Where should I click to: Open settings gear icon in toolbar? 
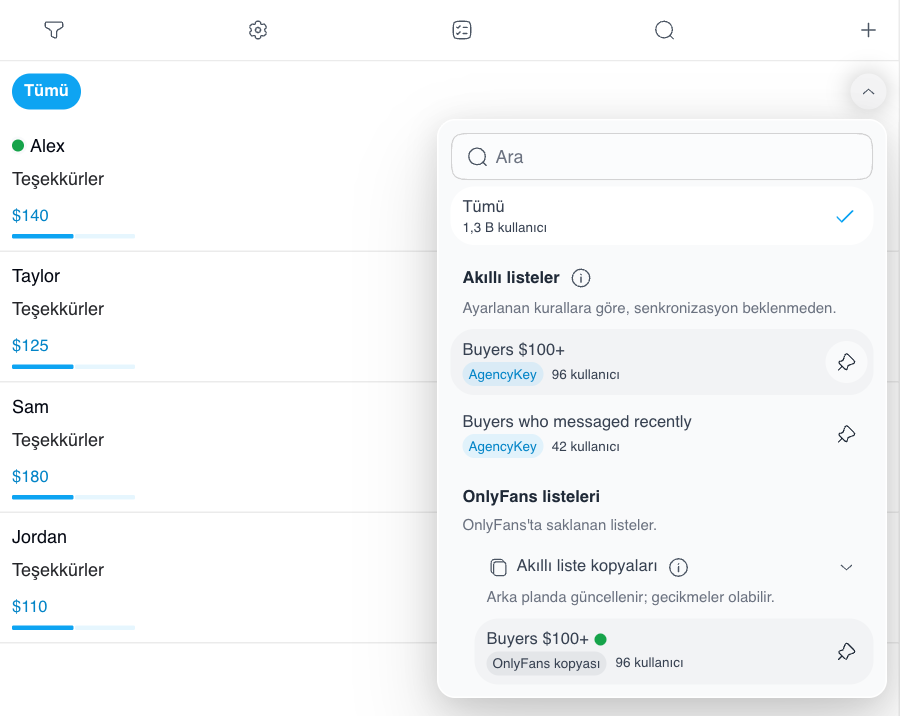(x=258, y=30)
